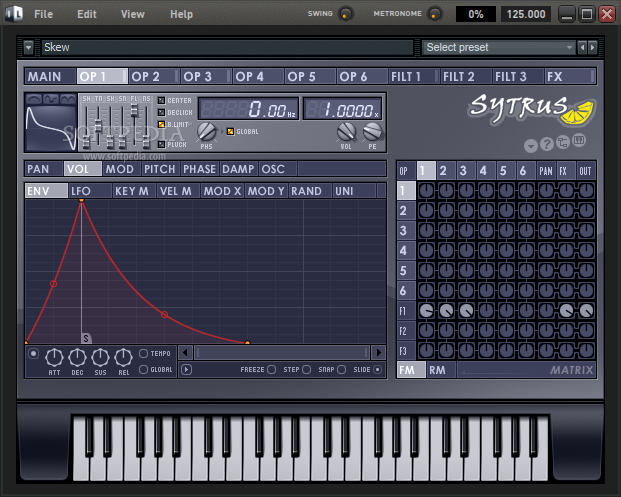This screenshot has width=621, height=497.
Task: Click the Skew preset name field
Action: (x=227, y=48)
